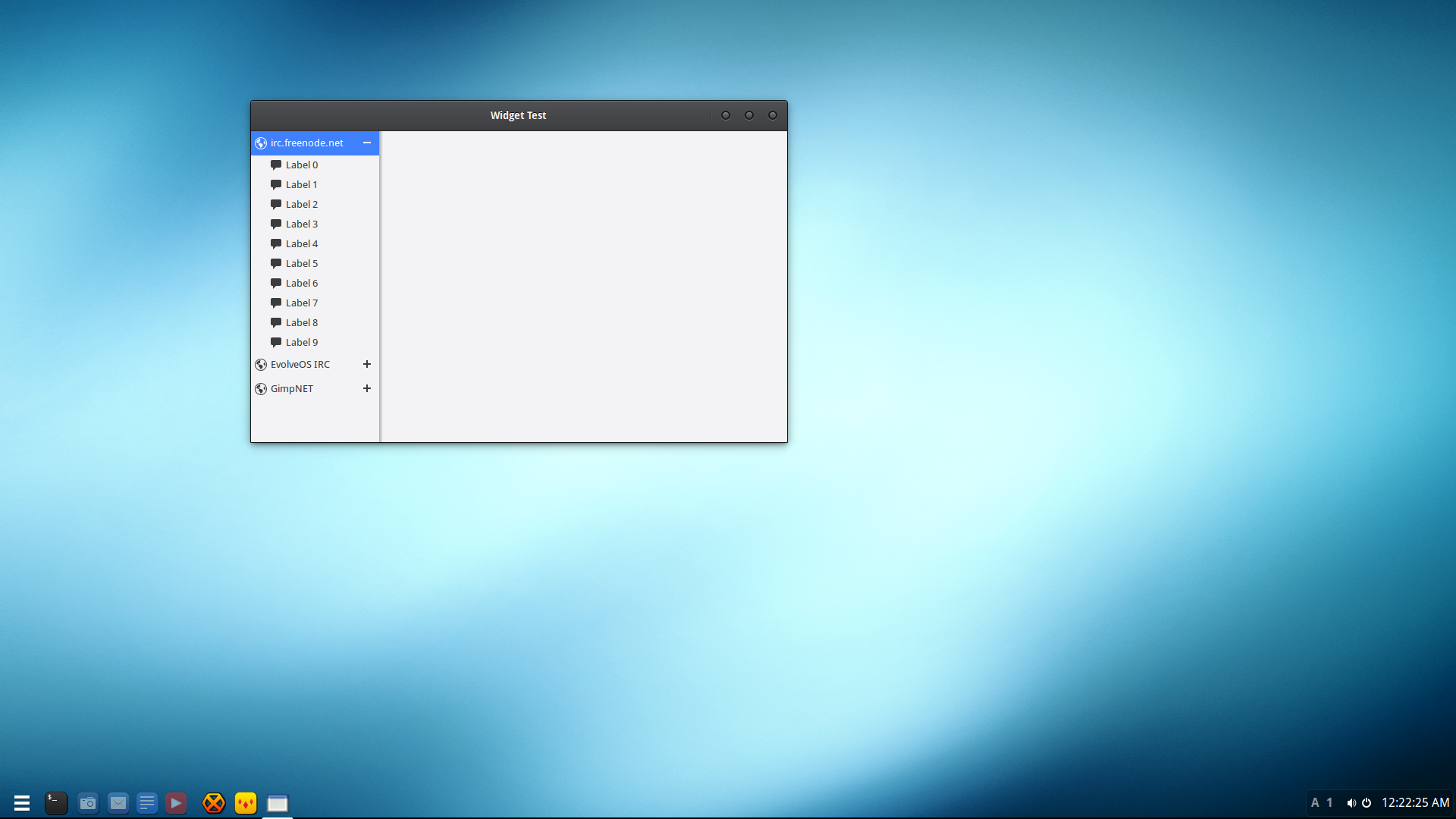Image resolution: width=1456 pixels, height=819 pixels.
Task: Click the Widget Test window icon in panel
Action: (278, 803)
